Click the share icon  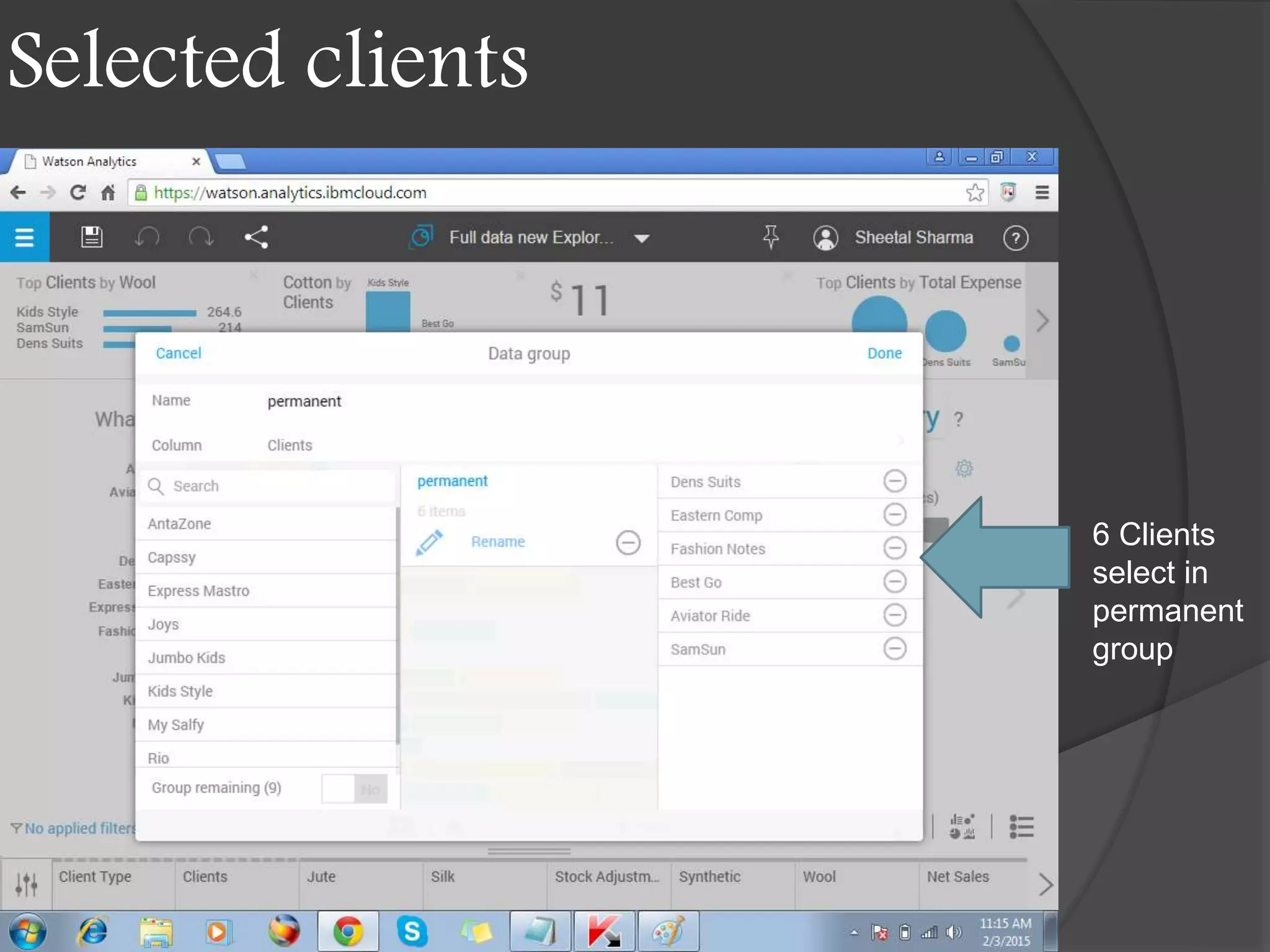(256, 237)
